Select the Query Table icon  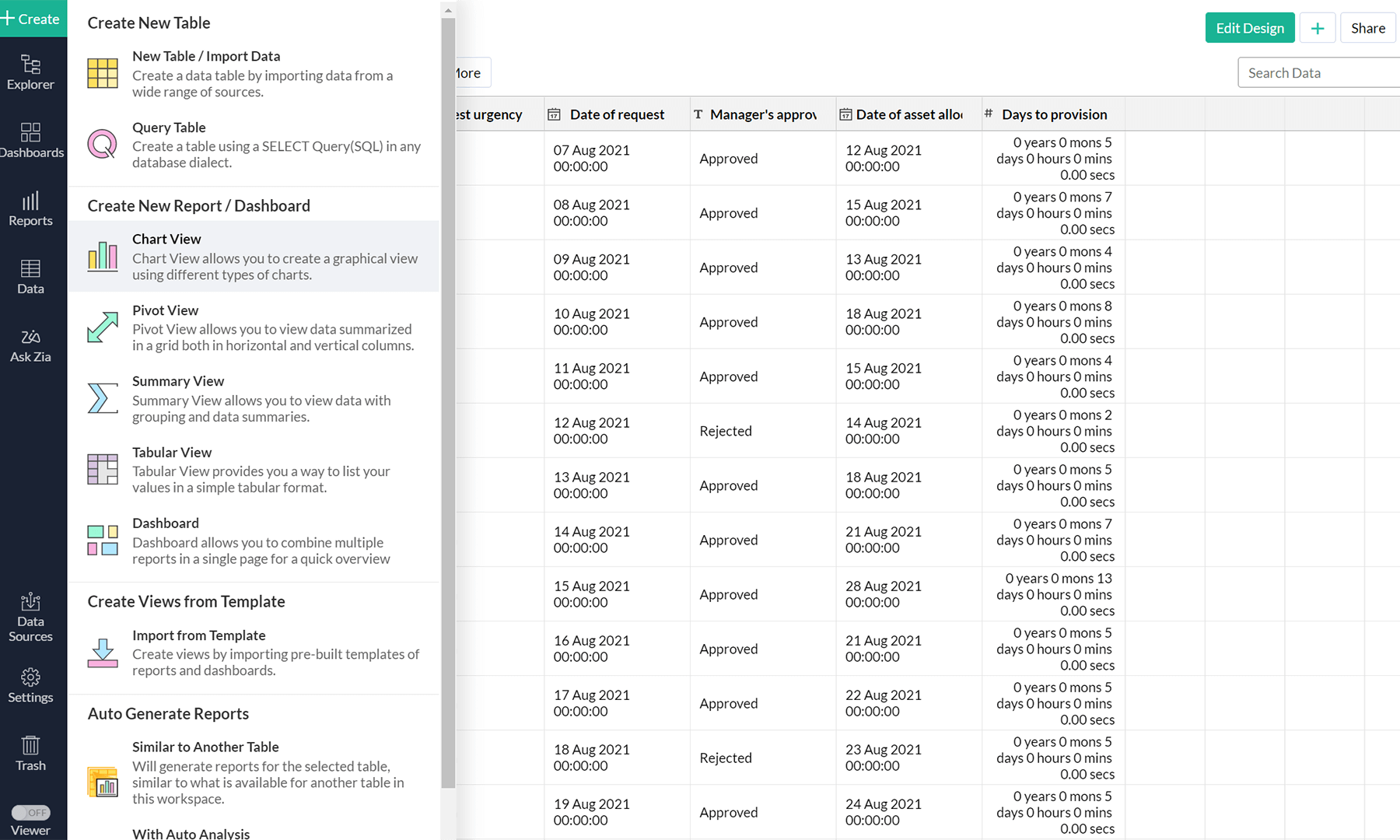point(102,144)
